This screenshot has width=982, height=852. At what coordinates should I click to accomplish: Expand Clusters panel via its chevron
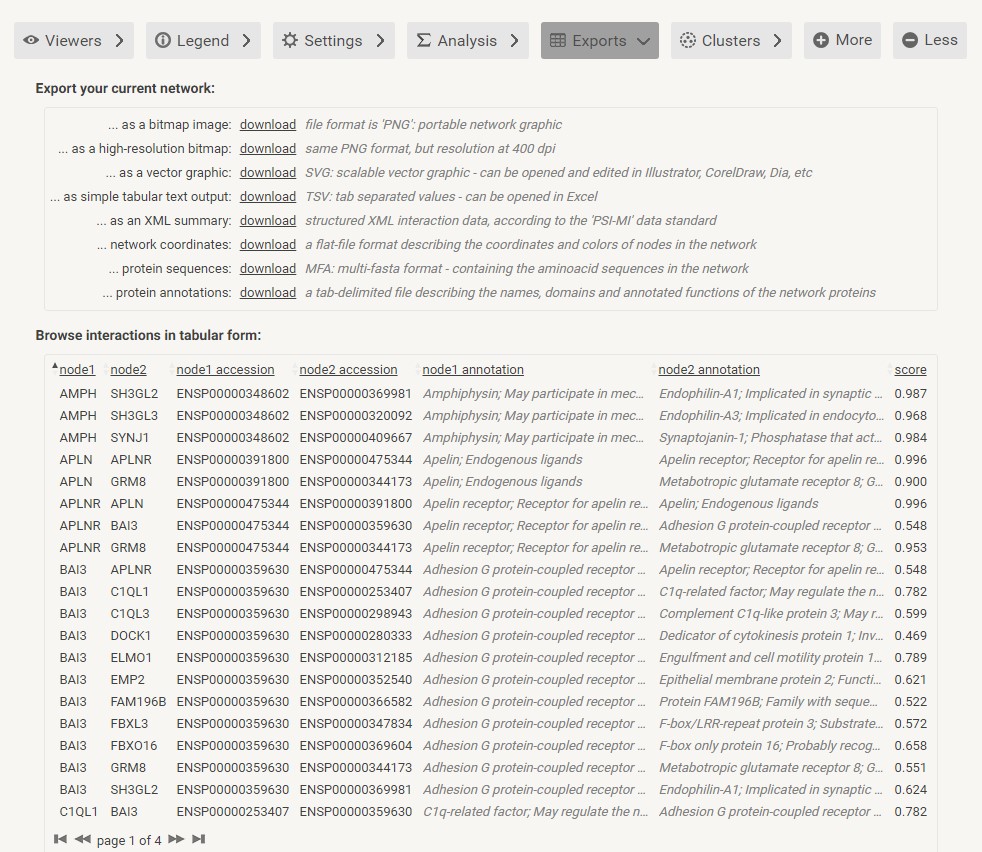tap(777, 40)
